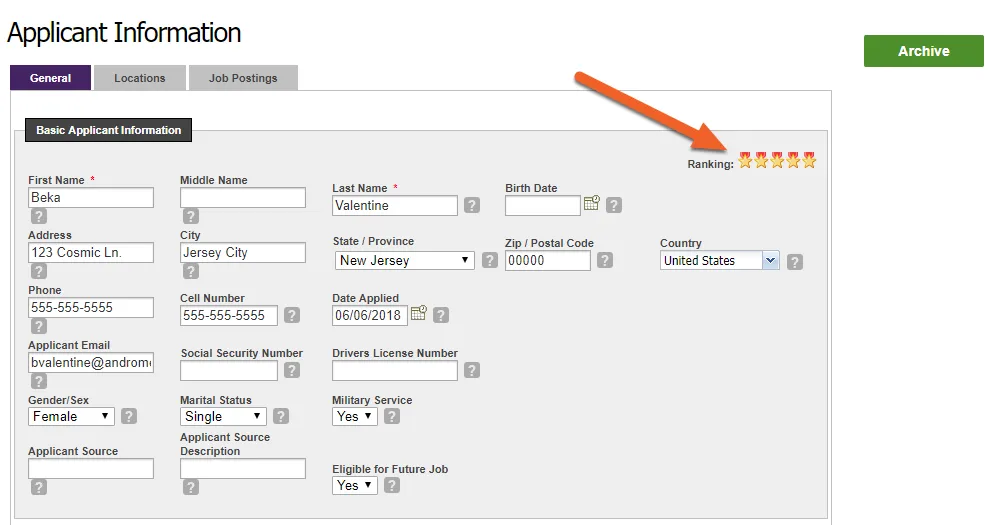The image size is (992, 525).
Task: Switch to the Locations tab
Action: [140, 78]
